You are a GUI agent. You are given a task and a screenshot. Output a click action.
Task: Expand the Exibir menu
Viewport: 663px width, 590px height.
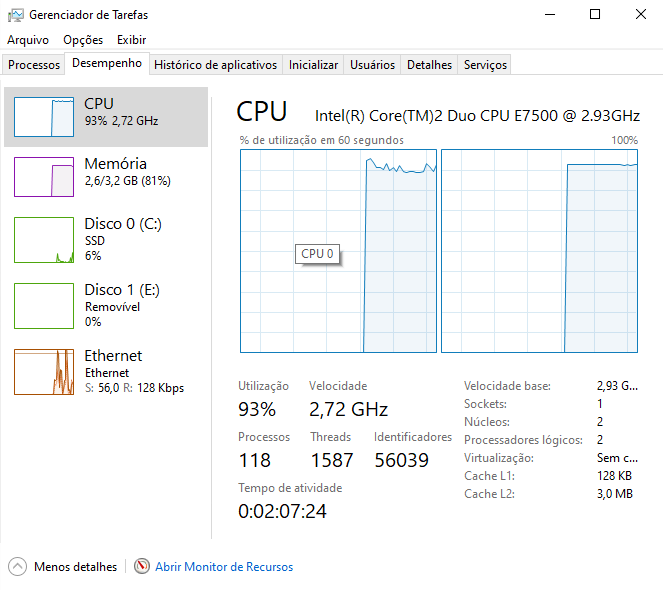tap(132, 40)
